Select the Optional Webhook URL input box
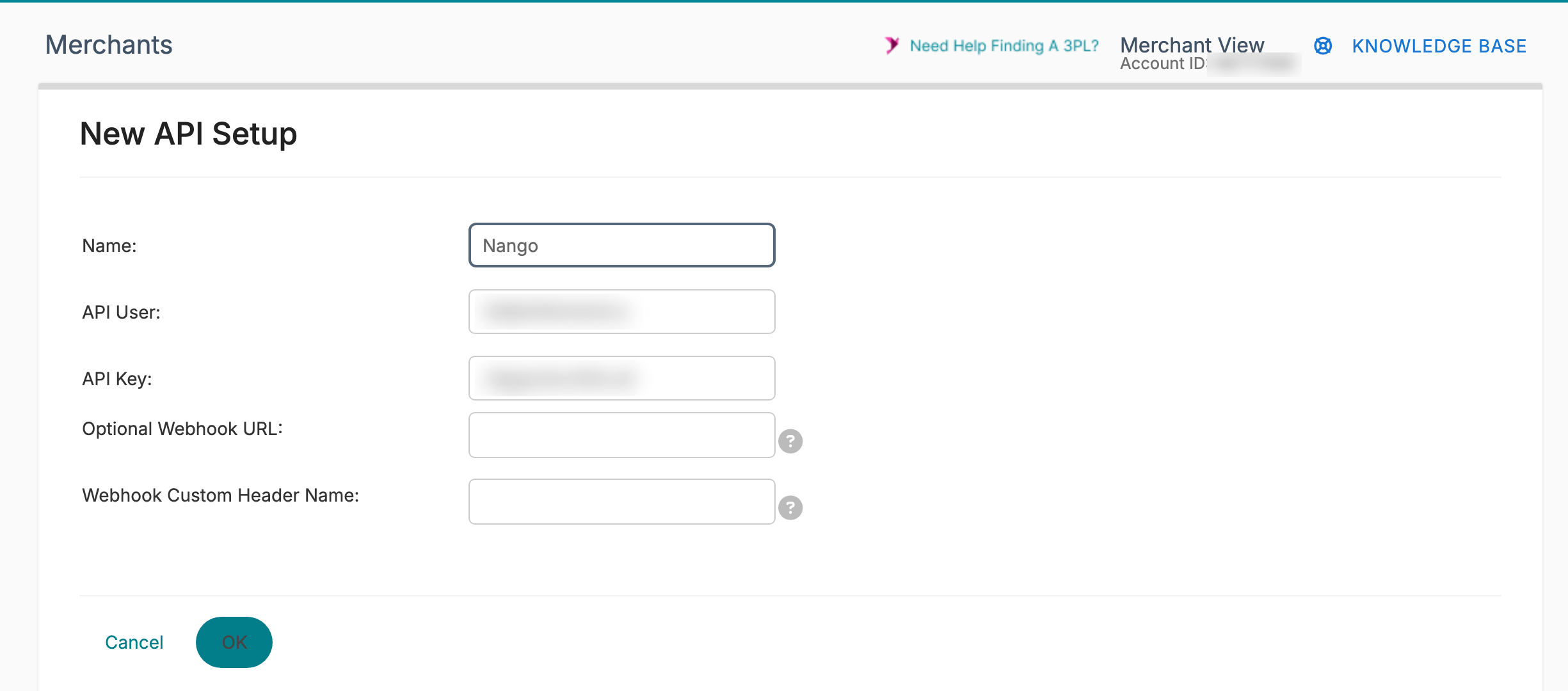This screenshot has height=691, width=1568. [622, 435]
